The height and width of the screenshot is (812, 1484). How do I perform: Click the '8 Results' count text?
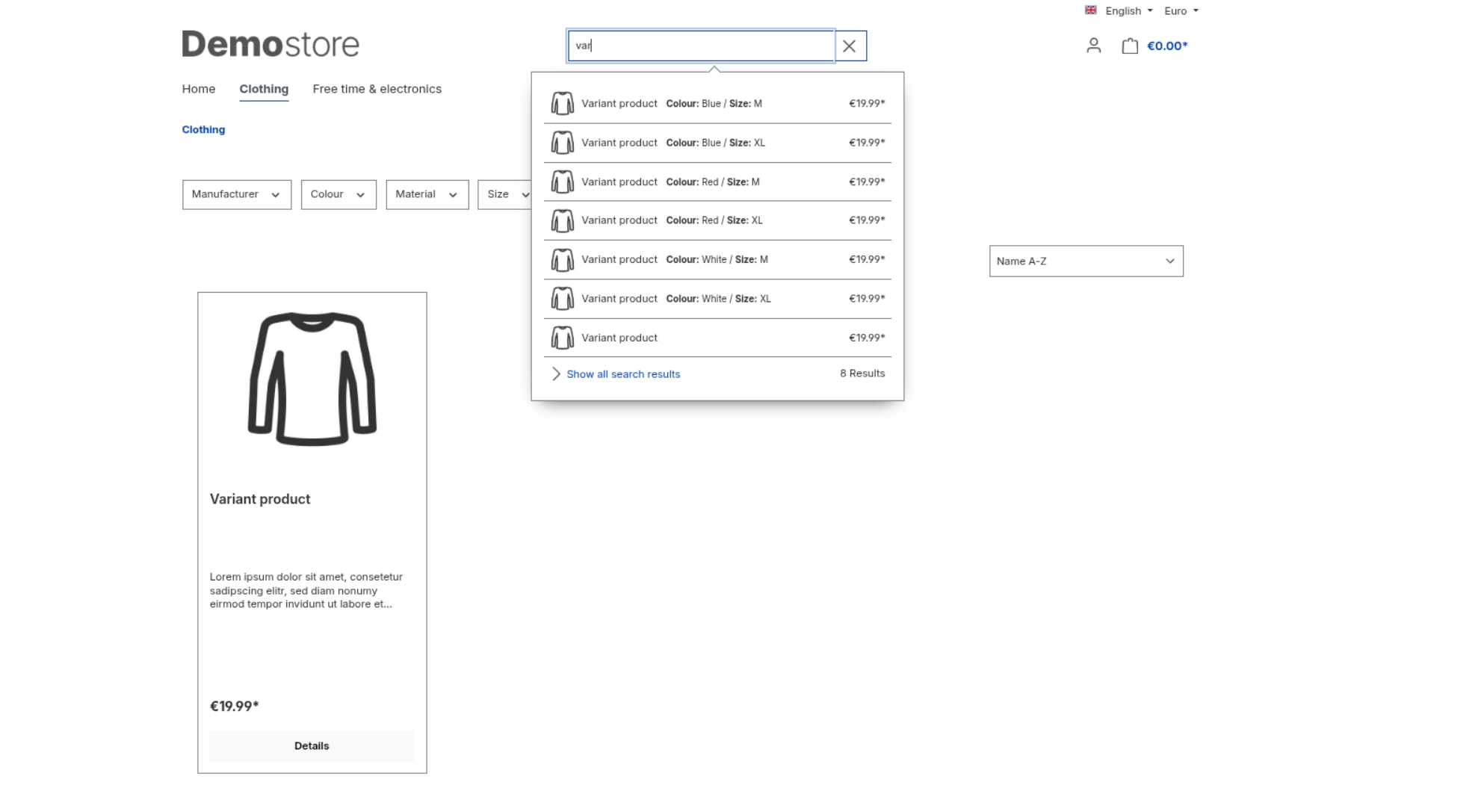pos(862,373)
